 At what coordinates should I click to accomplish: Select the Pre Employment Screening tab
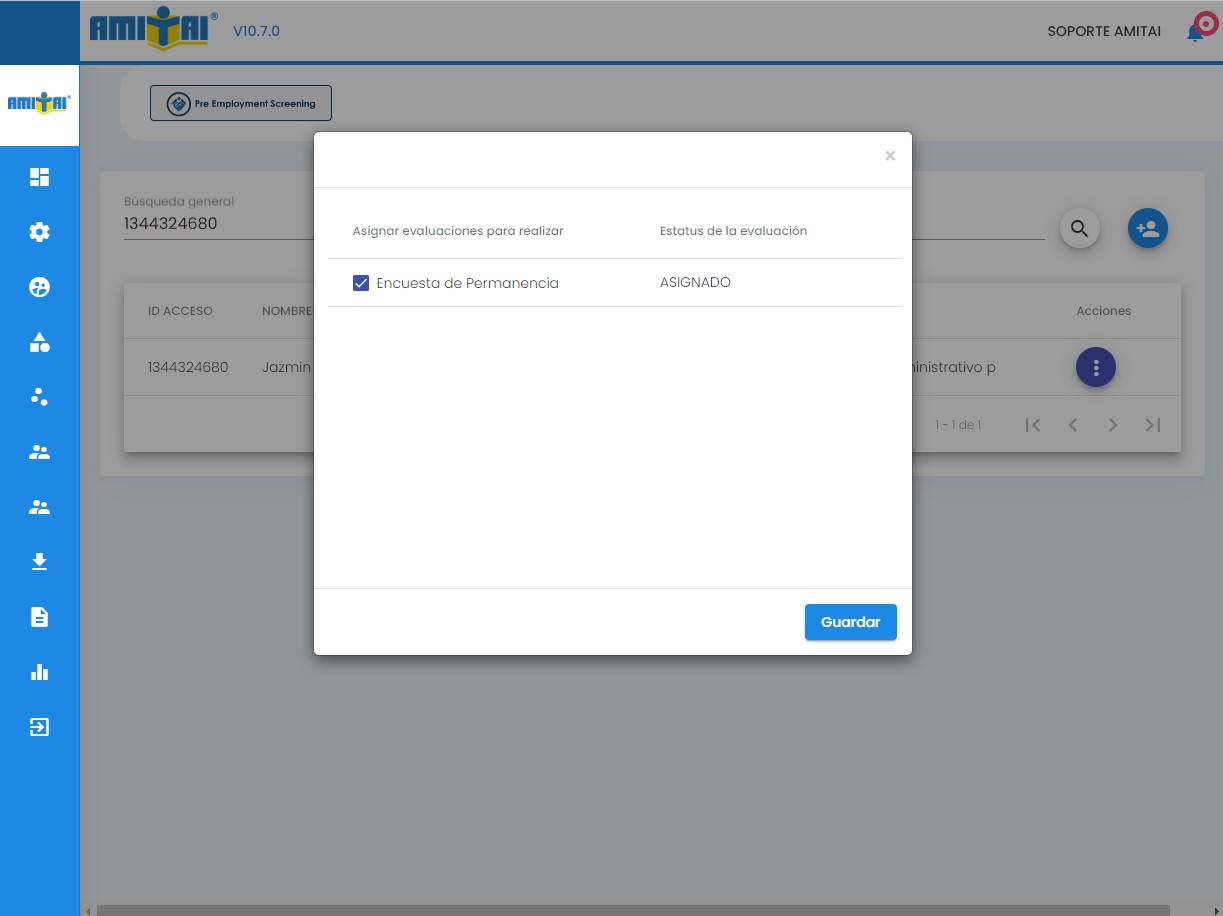point(241,103)
